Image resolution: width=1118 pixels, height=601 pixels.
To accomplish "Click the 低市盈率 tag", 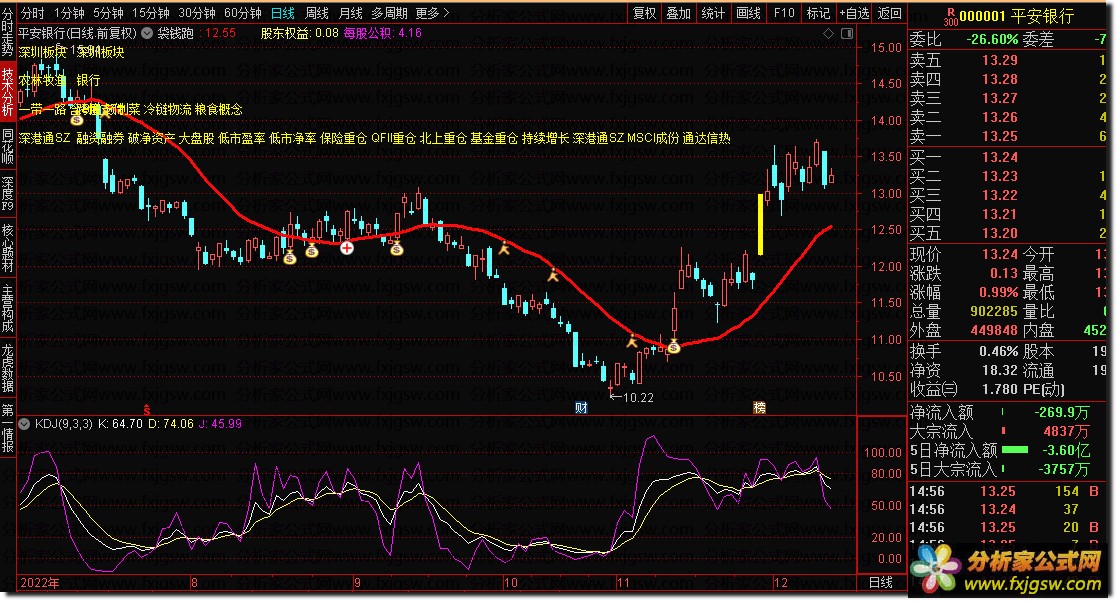I will 242,138.
